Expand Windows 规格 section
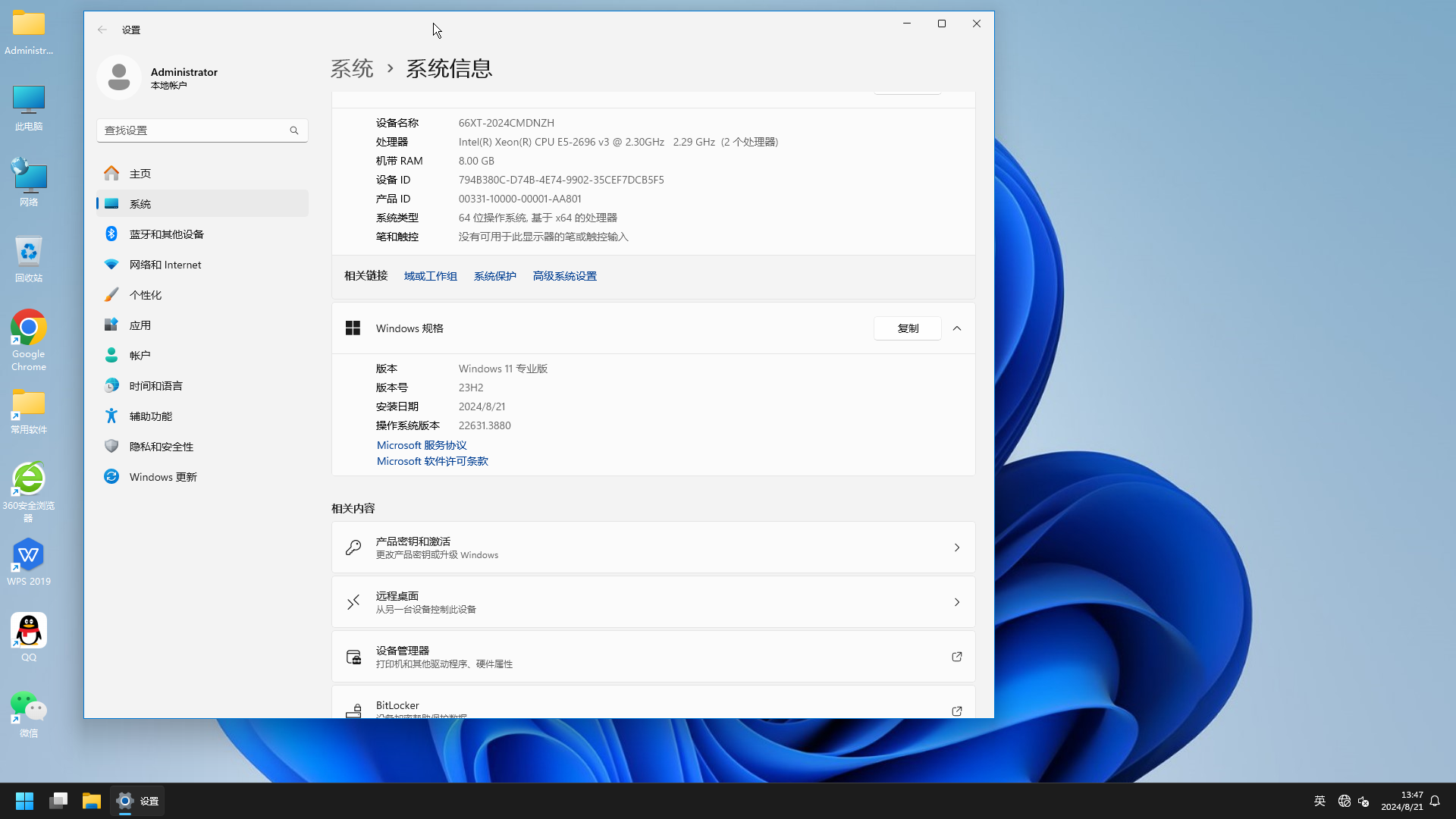1456x819 pixels. 957,328
